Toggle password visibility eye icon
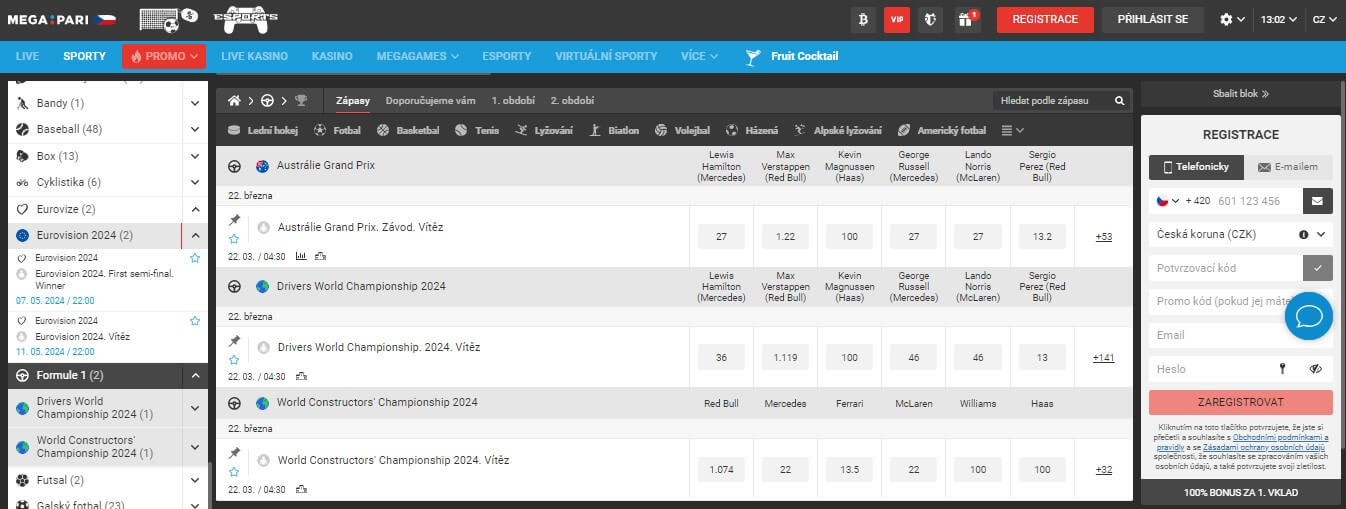This screenshot has width=1346, height=509. point(1315,369)
